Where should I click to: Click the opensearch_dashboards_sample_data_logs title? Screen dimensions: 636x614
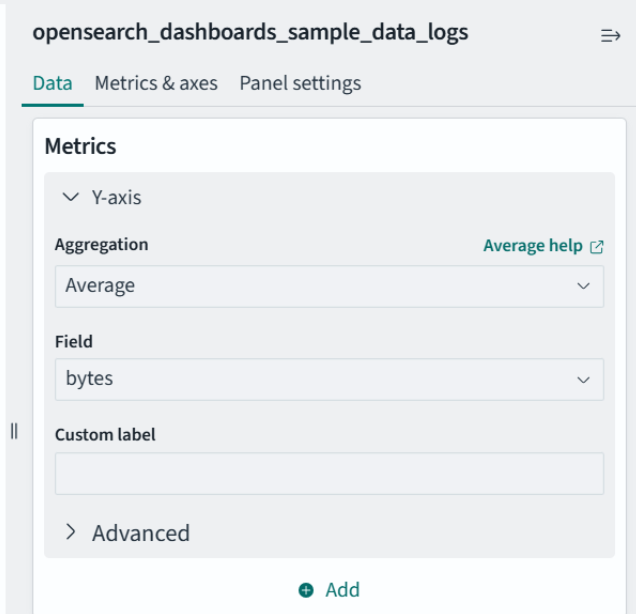pos(250,33)
